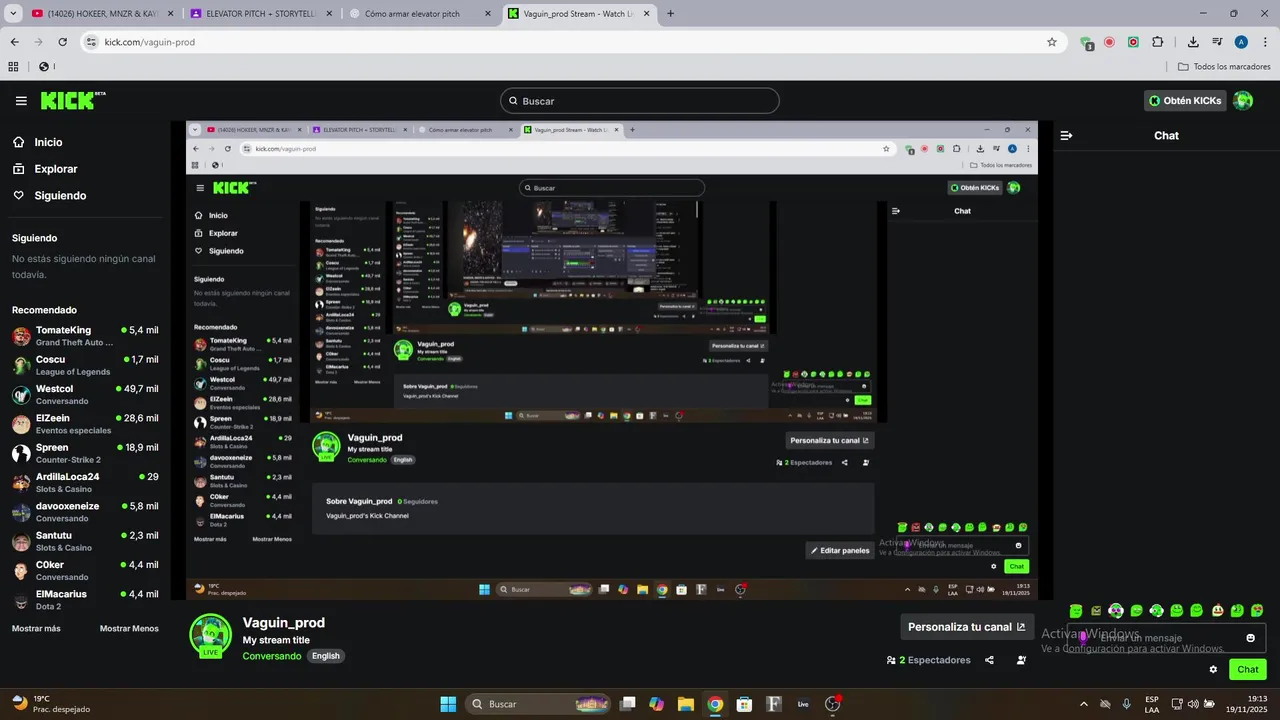Click the stream video player
The height and width of the screenshot is (720, 1280).
[612, 360]
